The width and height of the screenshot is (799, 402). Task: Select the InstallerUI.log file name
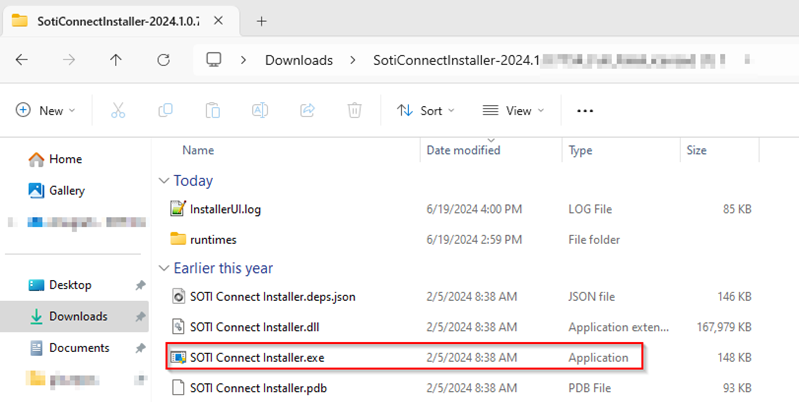tap(225, 209)
